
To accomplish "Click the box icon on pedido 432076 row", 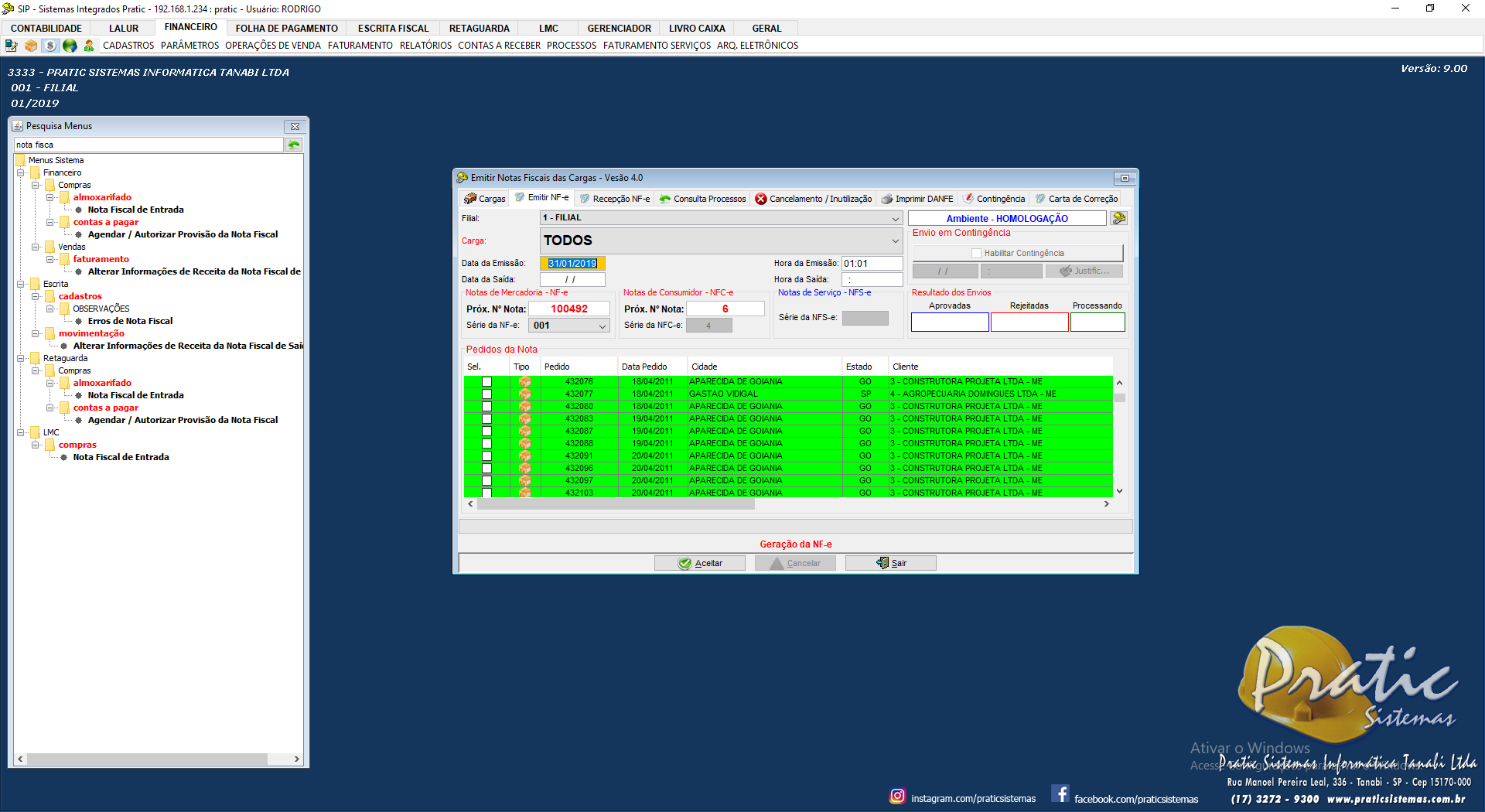I will point(525,382).
